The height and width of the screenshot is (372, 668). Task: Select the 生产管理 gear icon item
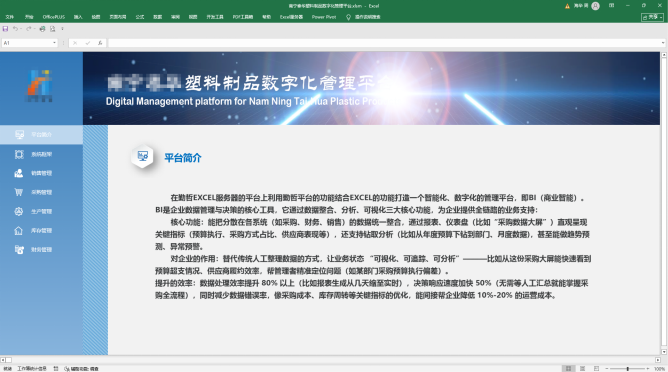[19, 211]
